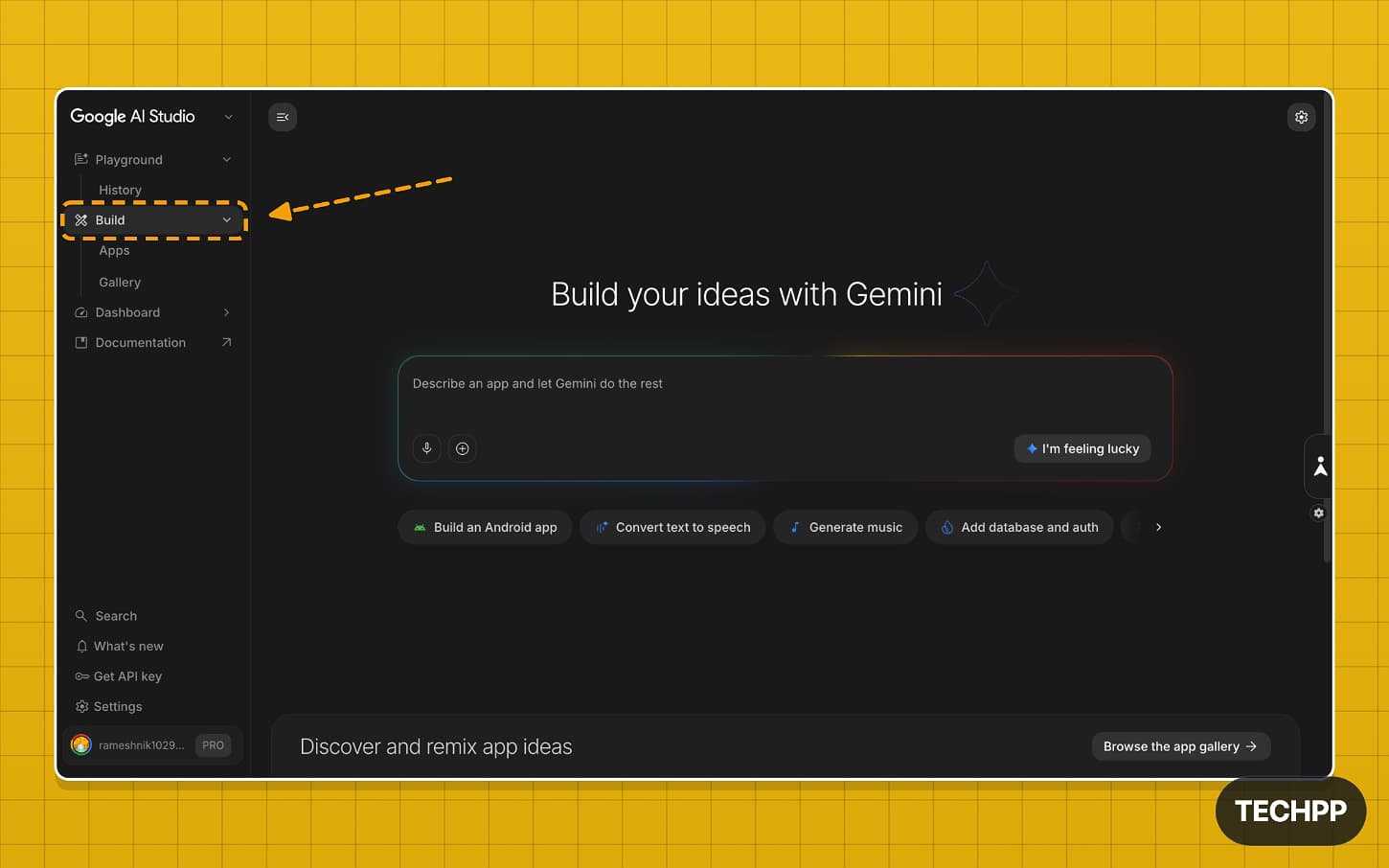The width and height of the screenshot is (1389, 868).
Task: Click the What's new bell icon
Action: [81, 646]
